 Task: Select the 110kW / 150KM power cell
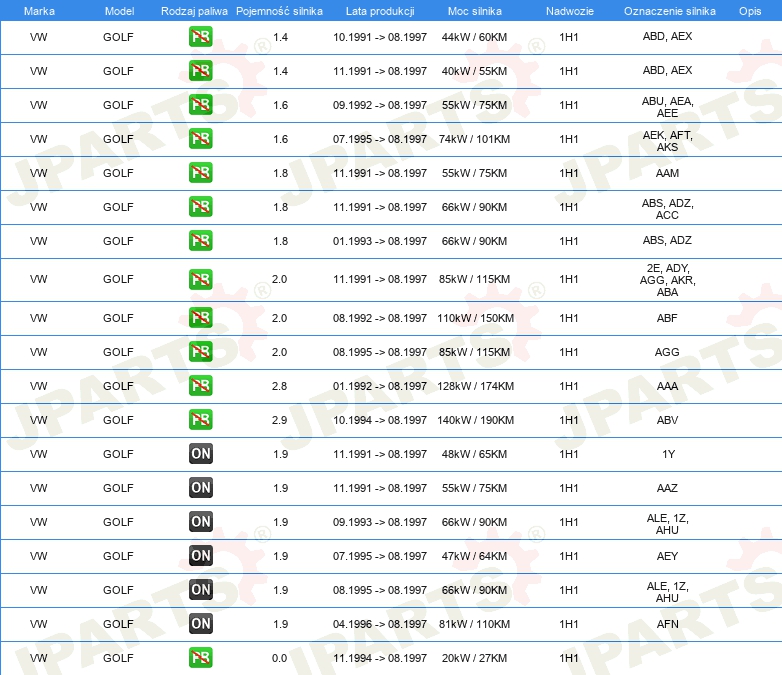(475, 318)
